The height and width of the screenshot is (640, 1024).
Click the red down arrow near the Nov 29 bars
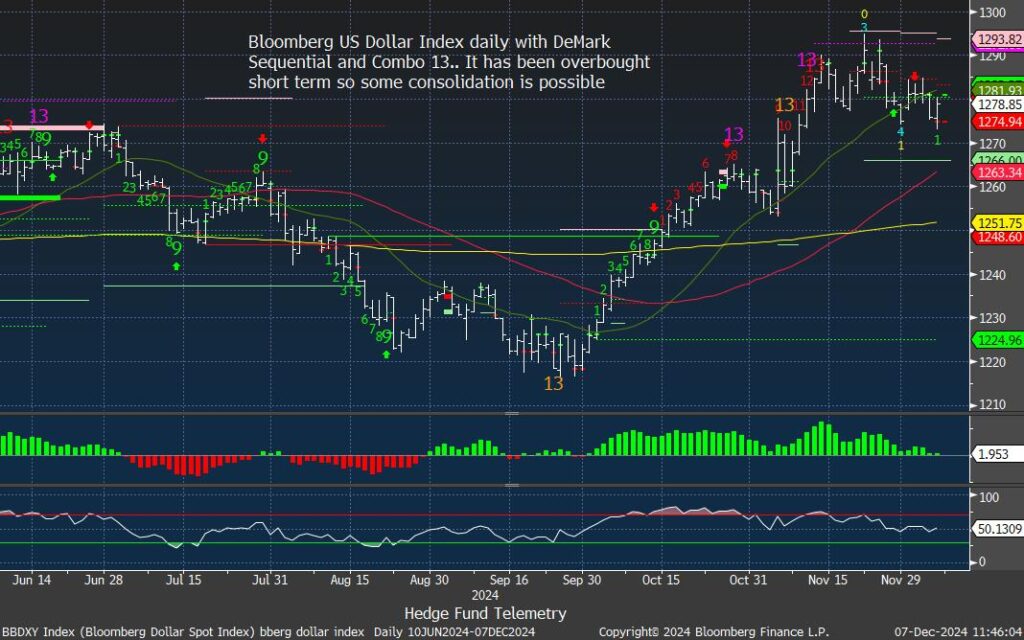pyautogui.click(x=915, y=76)
